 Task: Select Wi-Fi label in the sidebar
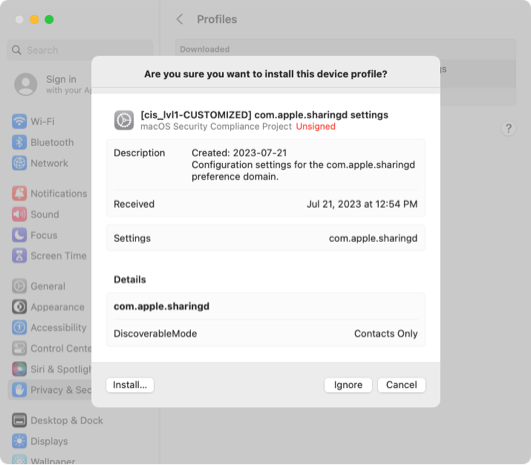coord(42,121)
